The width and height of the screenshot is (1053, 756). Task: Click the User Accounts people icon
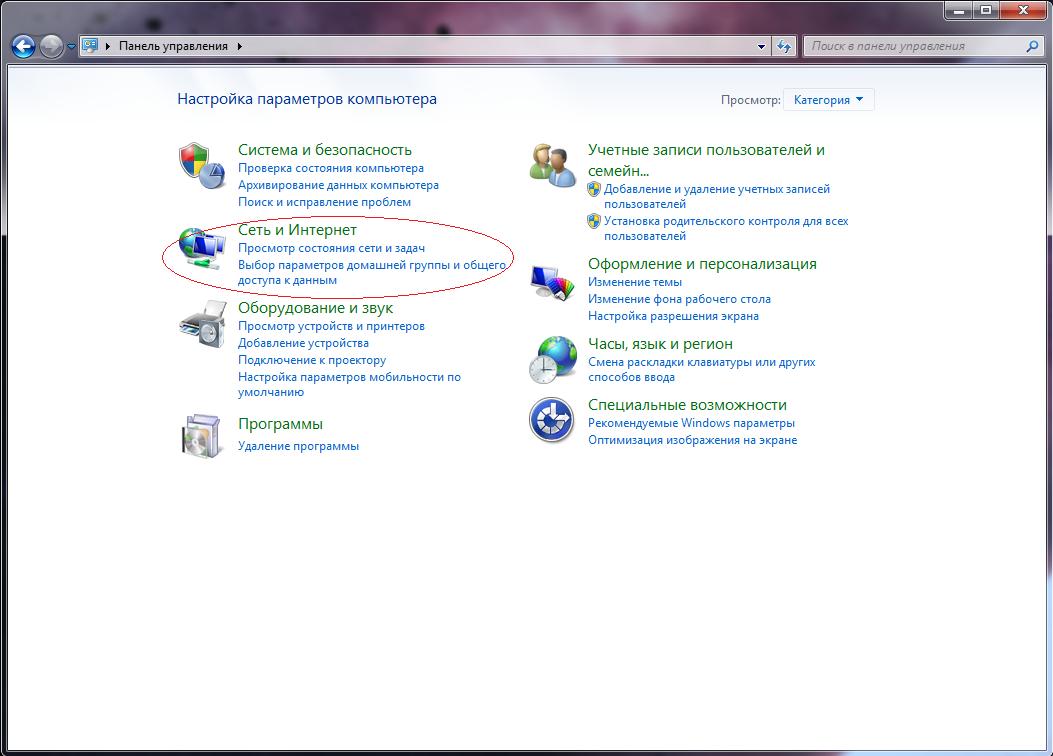coord(552,165)
